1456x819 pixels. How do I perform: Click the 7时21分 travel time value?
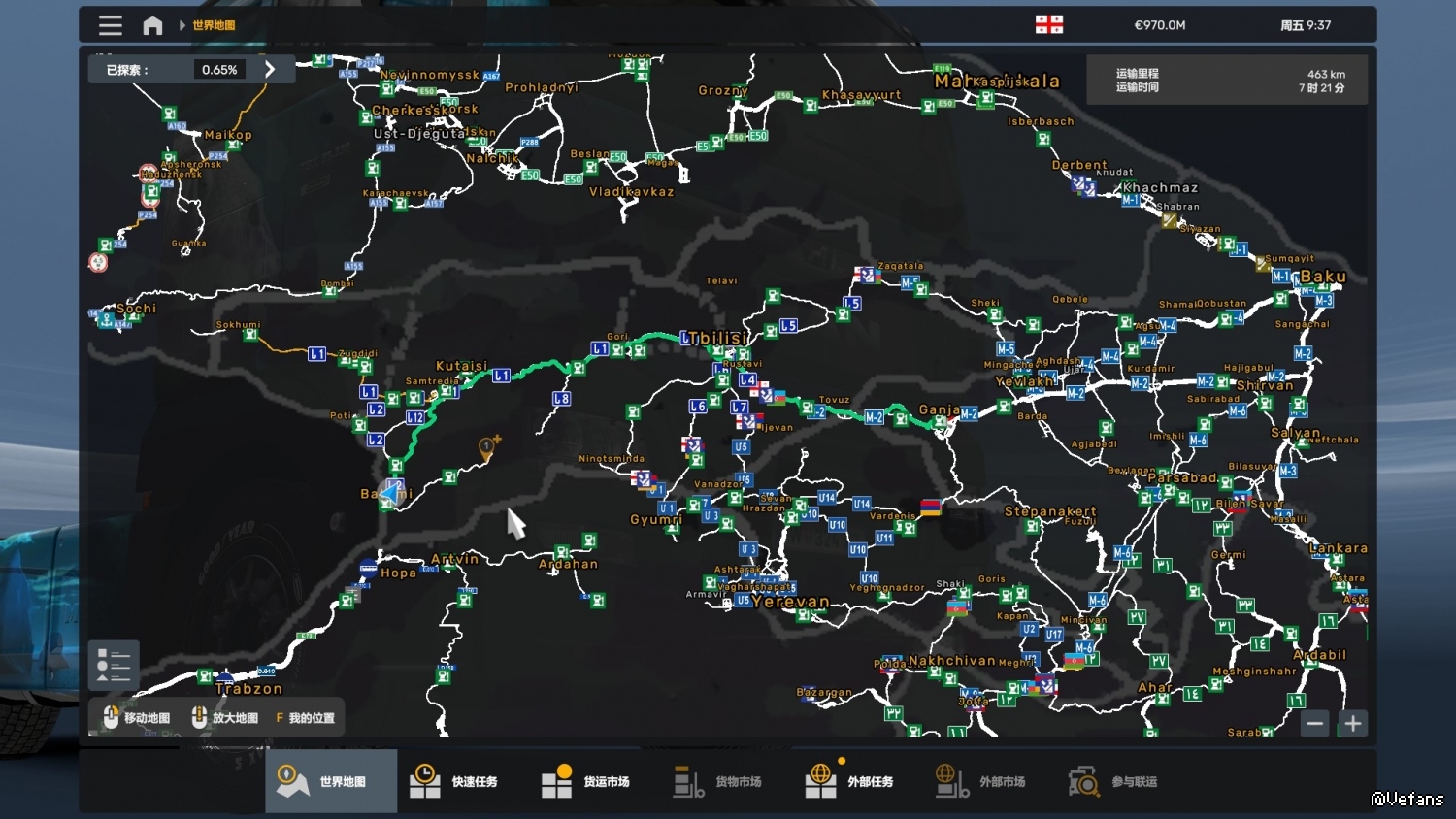(1322, 88)
